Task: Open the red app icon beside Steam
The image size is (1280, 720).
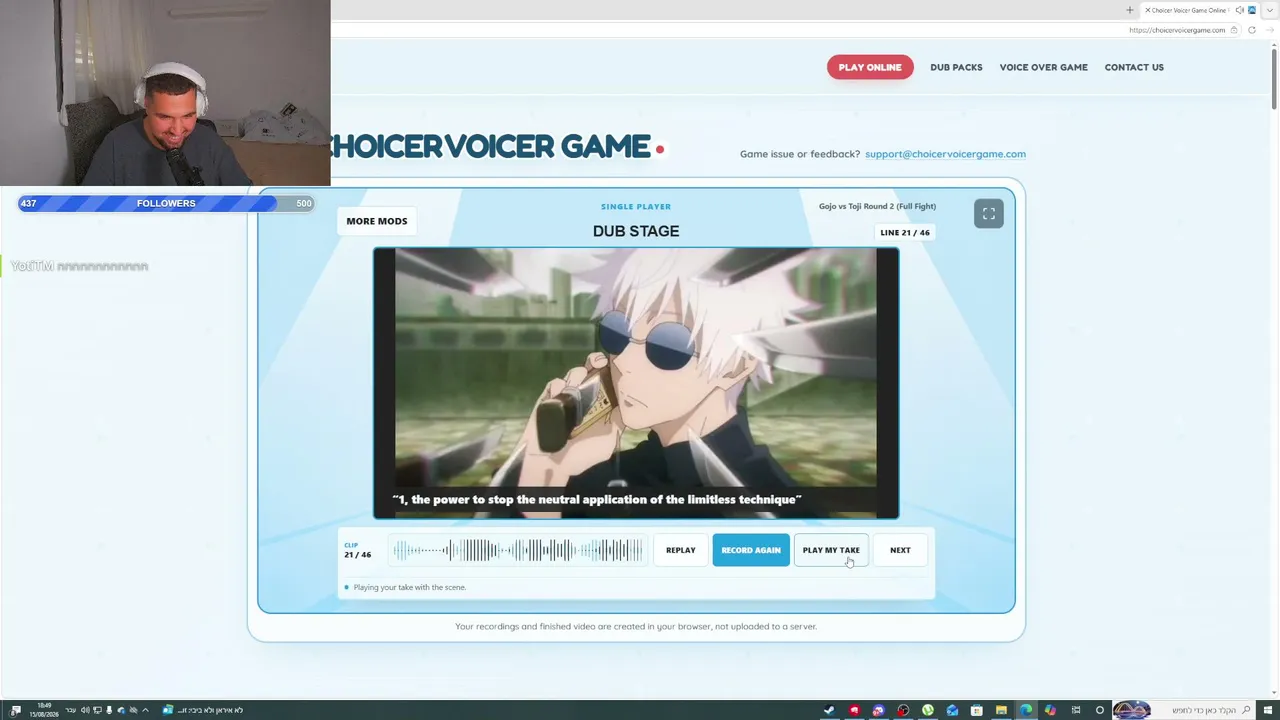Action: point(854,710)
